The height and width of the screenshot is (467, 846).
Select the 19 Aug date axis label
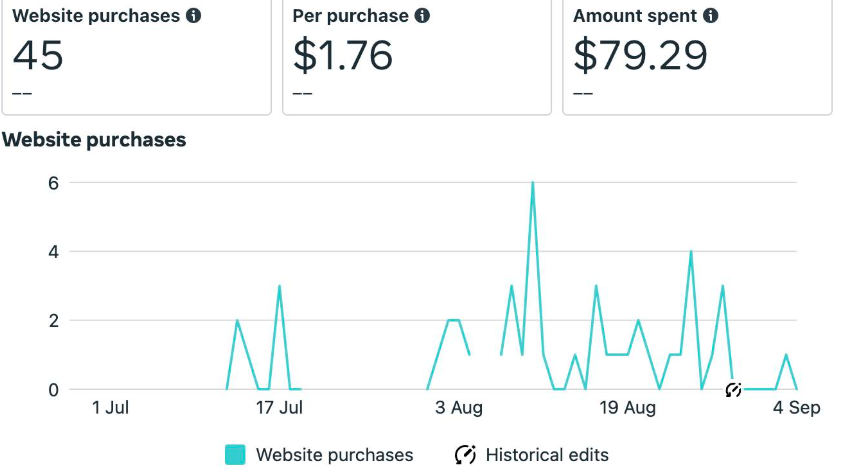[x=628, y=408]
